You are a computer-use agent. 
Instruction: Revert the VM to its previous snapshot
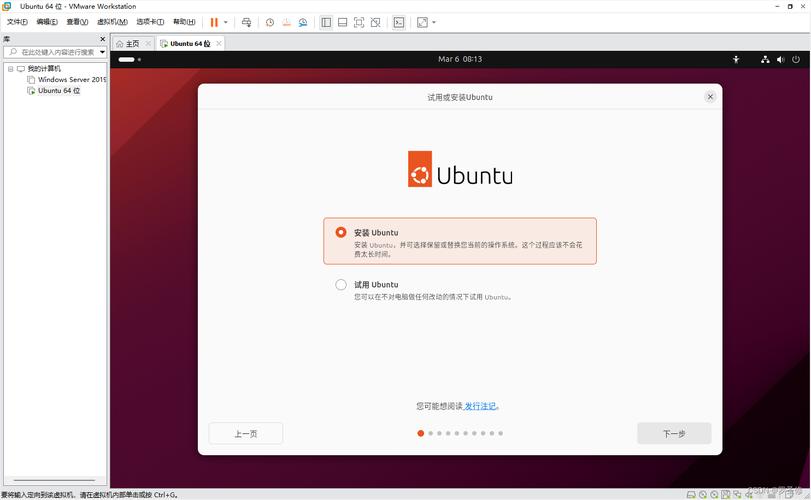tap(286, 22)
